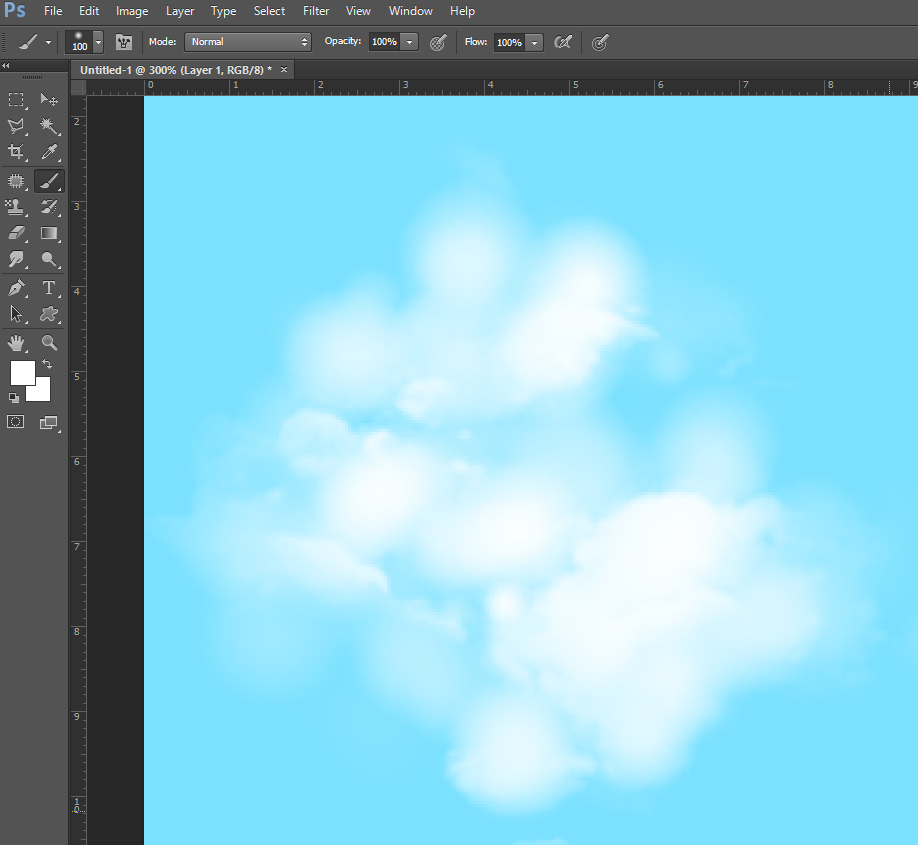
Task: Open the Edit menu
Action: coord(89,11)
